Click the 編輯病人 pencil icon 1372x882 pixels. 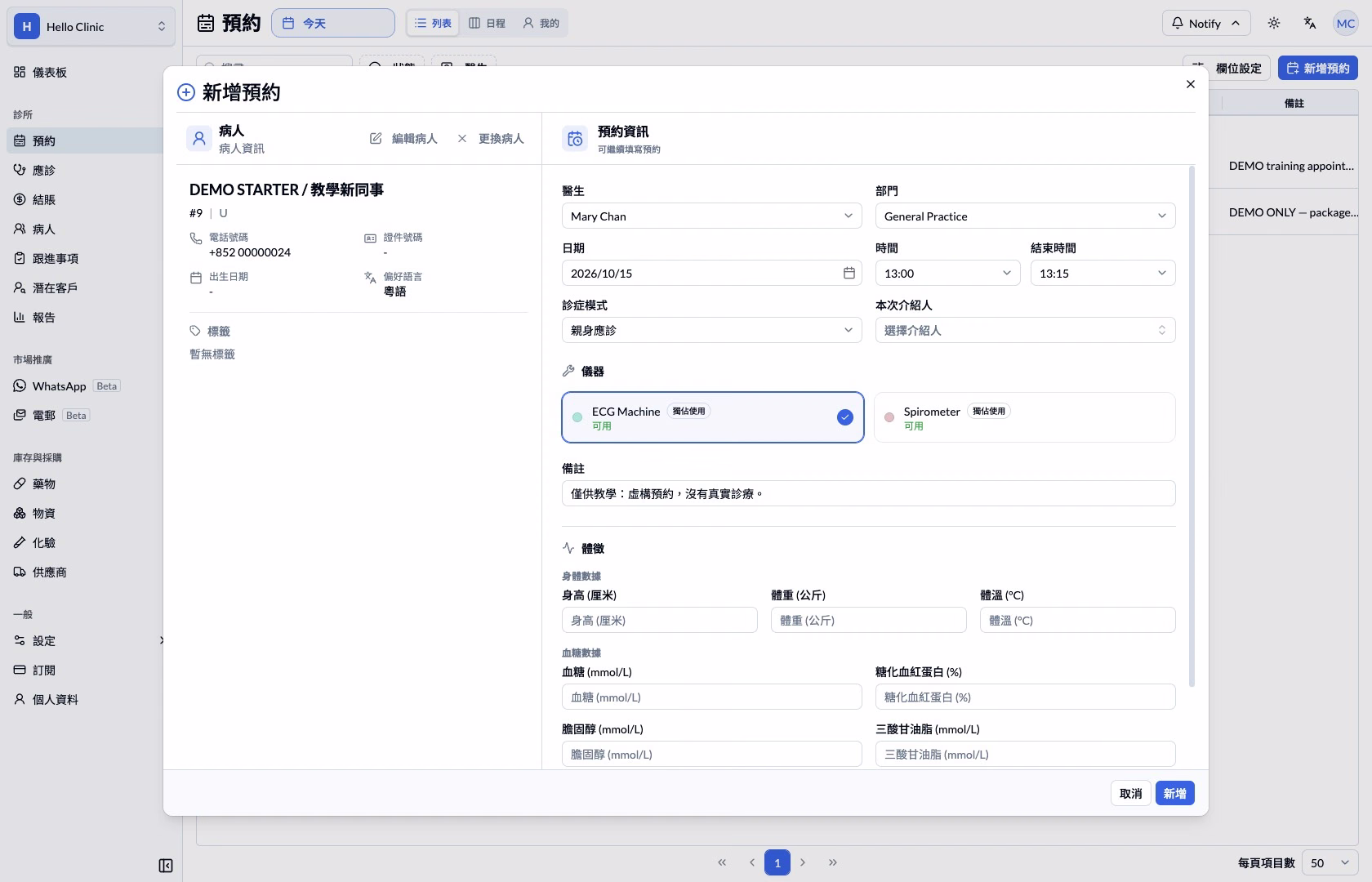pyautogui.click(x=376, y=139)
